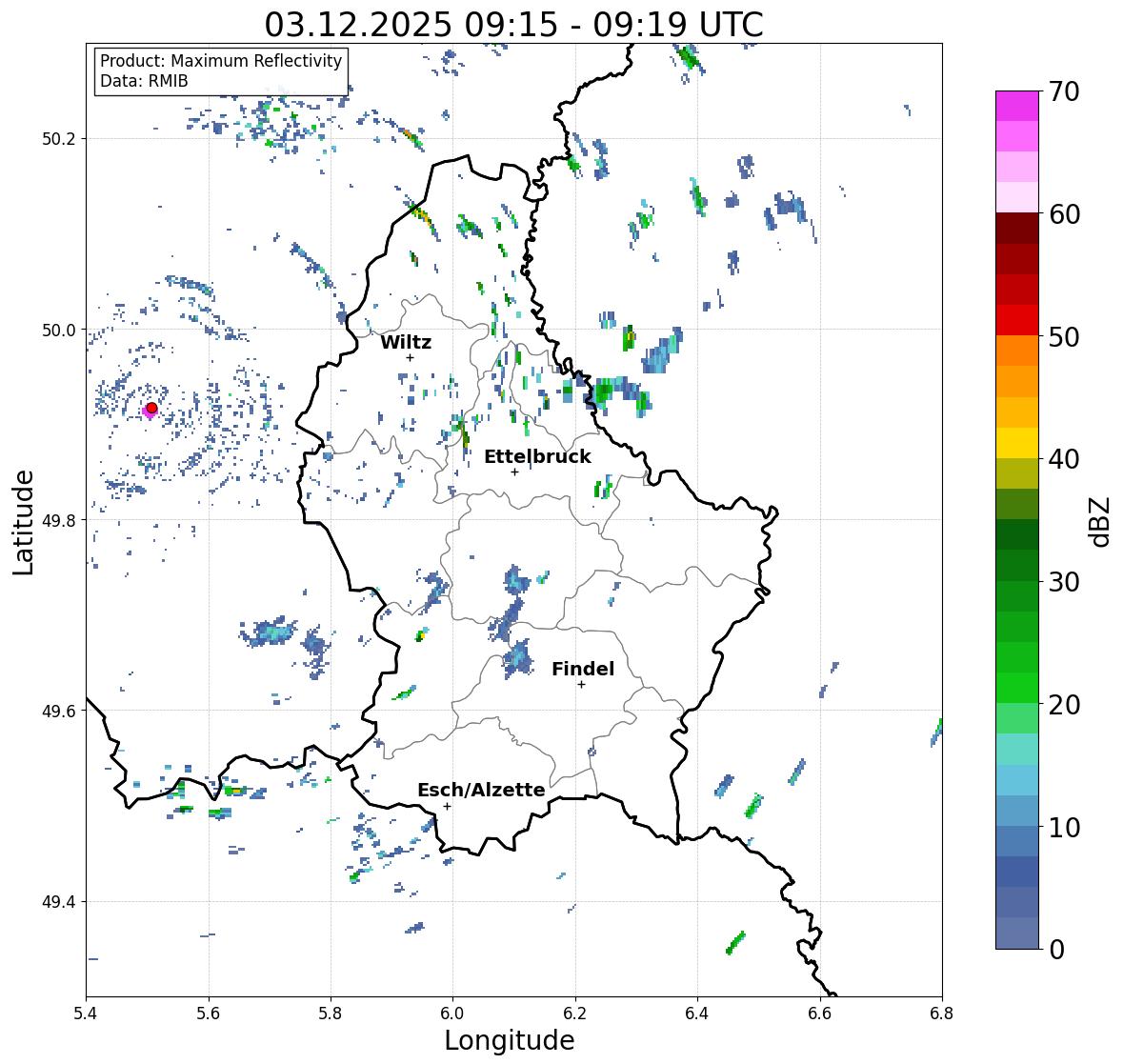Click the Wiltz station label
The width and height of the screenshot is (1123, 1064).
coord(406,342)
